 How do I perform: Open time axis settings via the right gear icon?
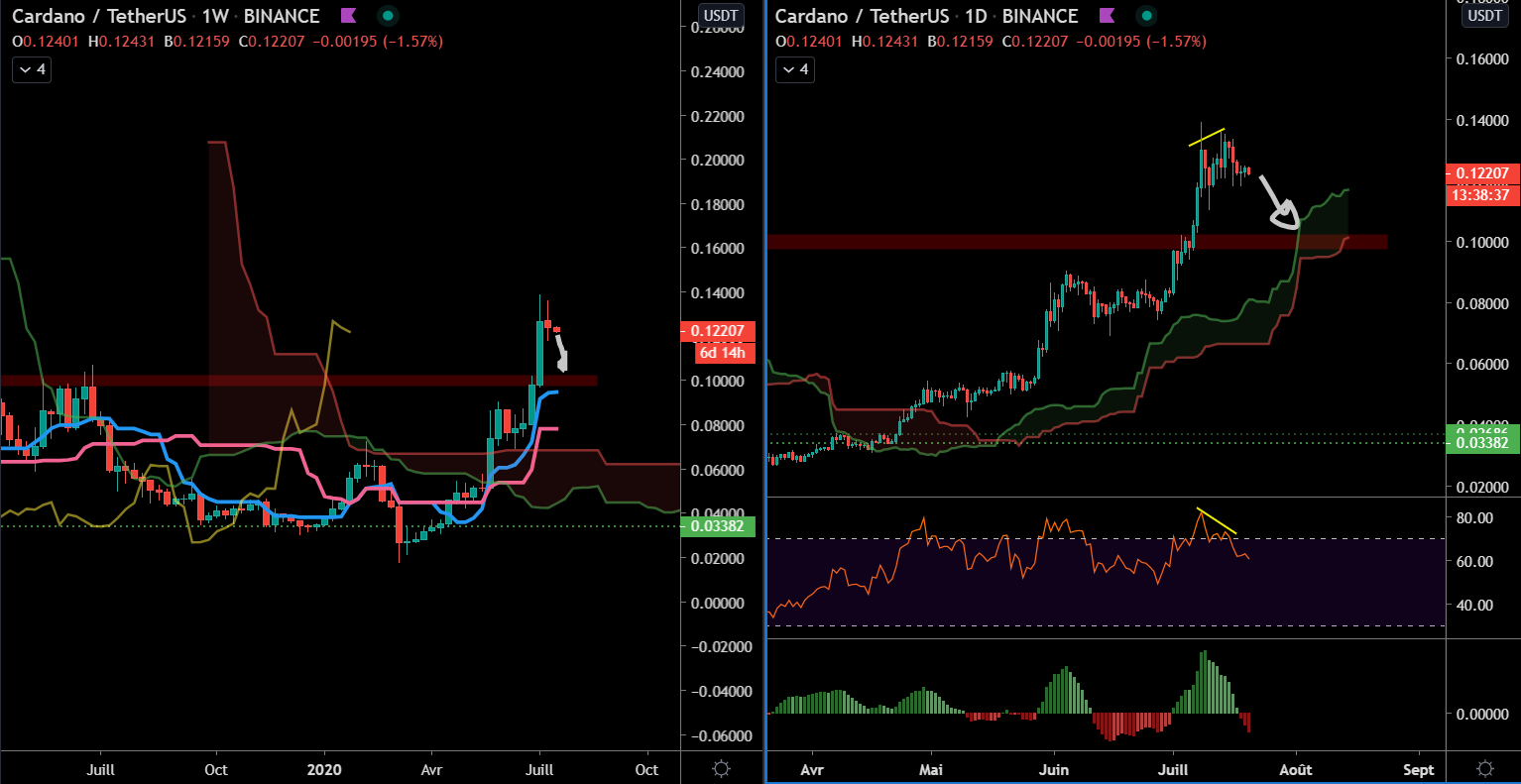pyautogui.click(x=1485, y=767)
